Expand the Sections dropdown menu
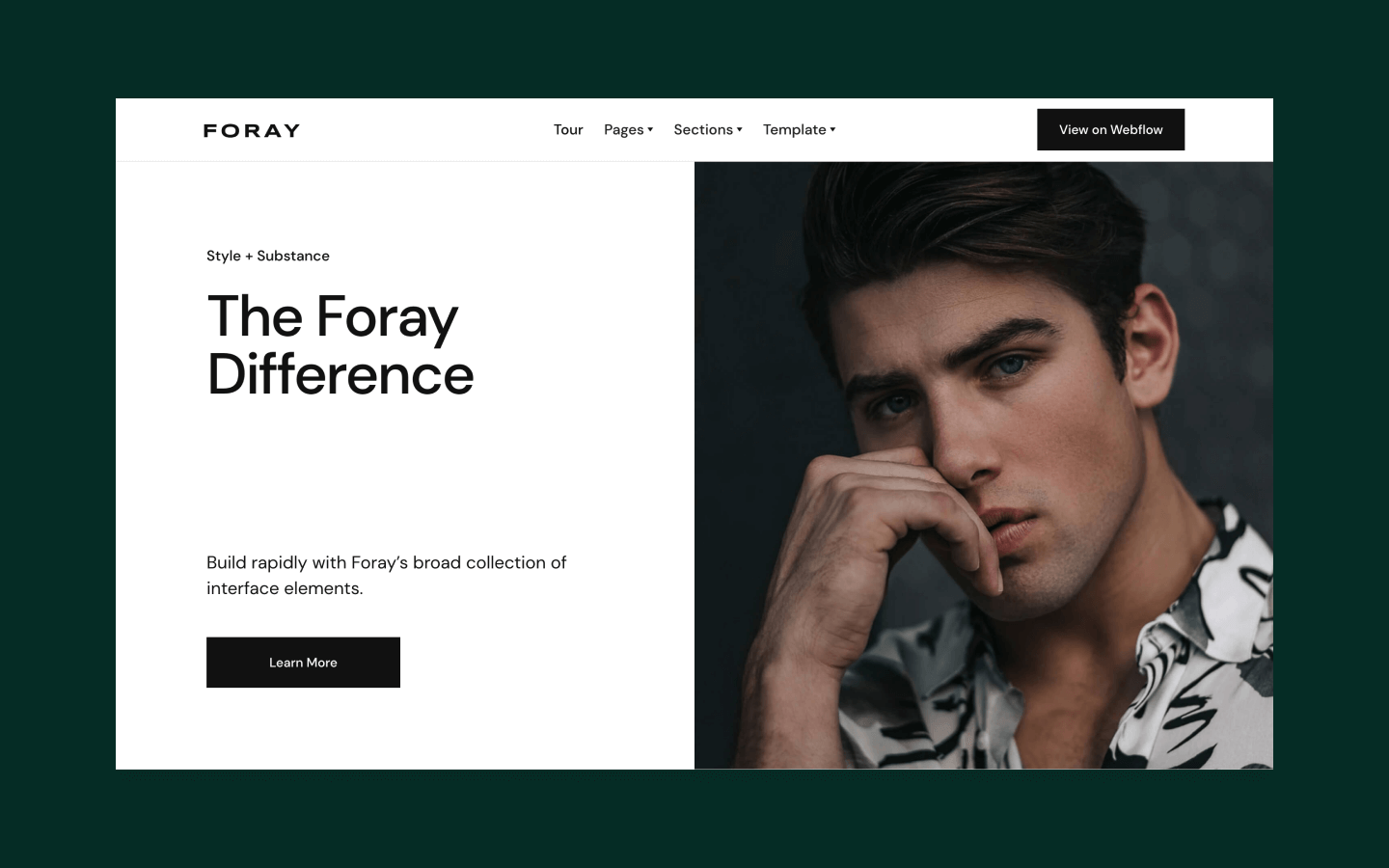This screenshot has height=868, width=1389. [708, 129]
